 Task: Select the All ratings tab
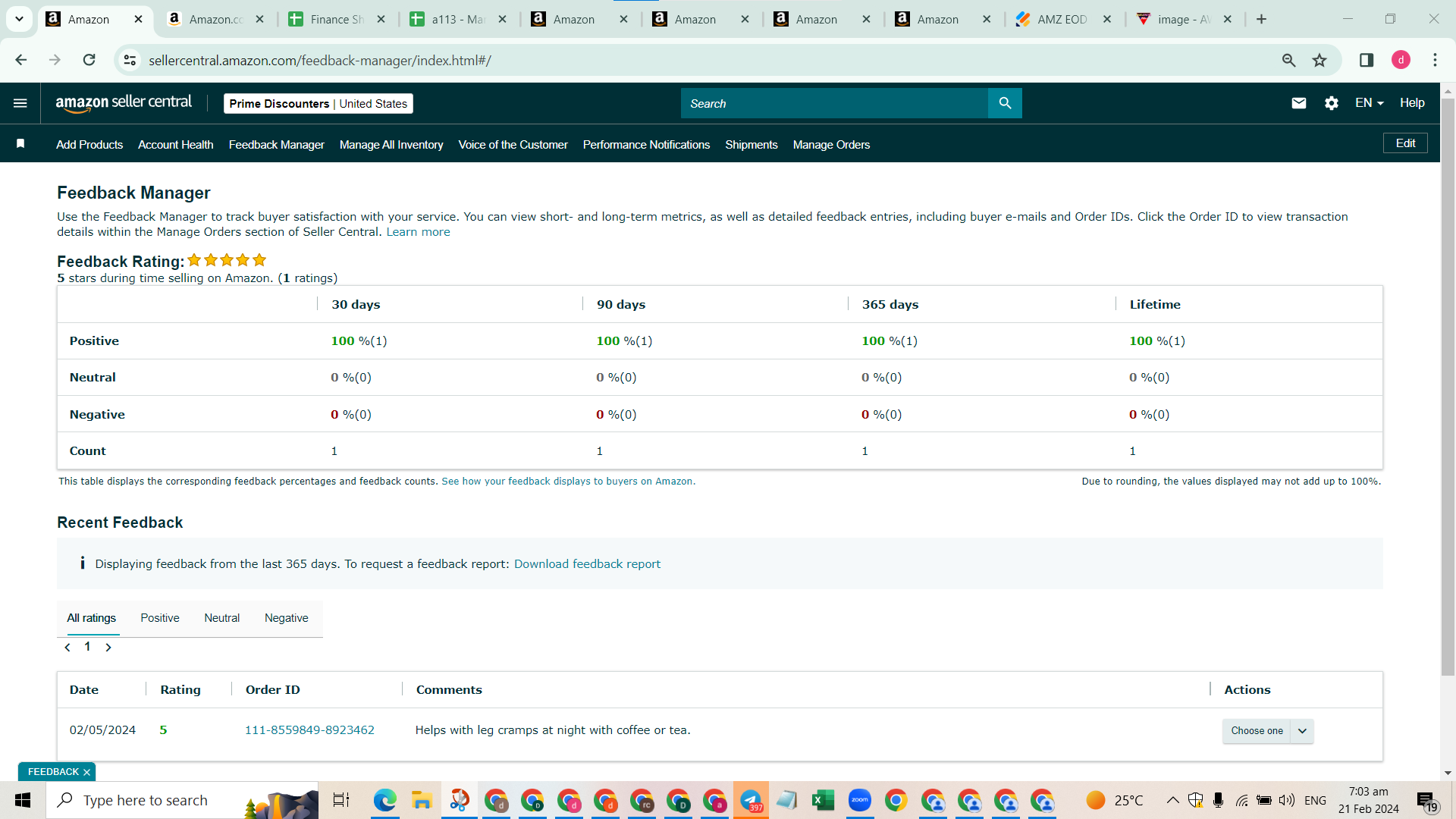tap(92, 618)
